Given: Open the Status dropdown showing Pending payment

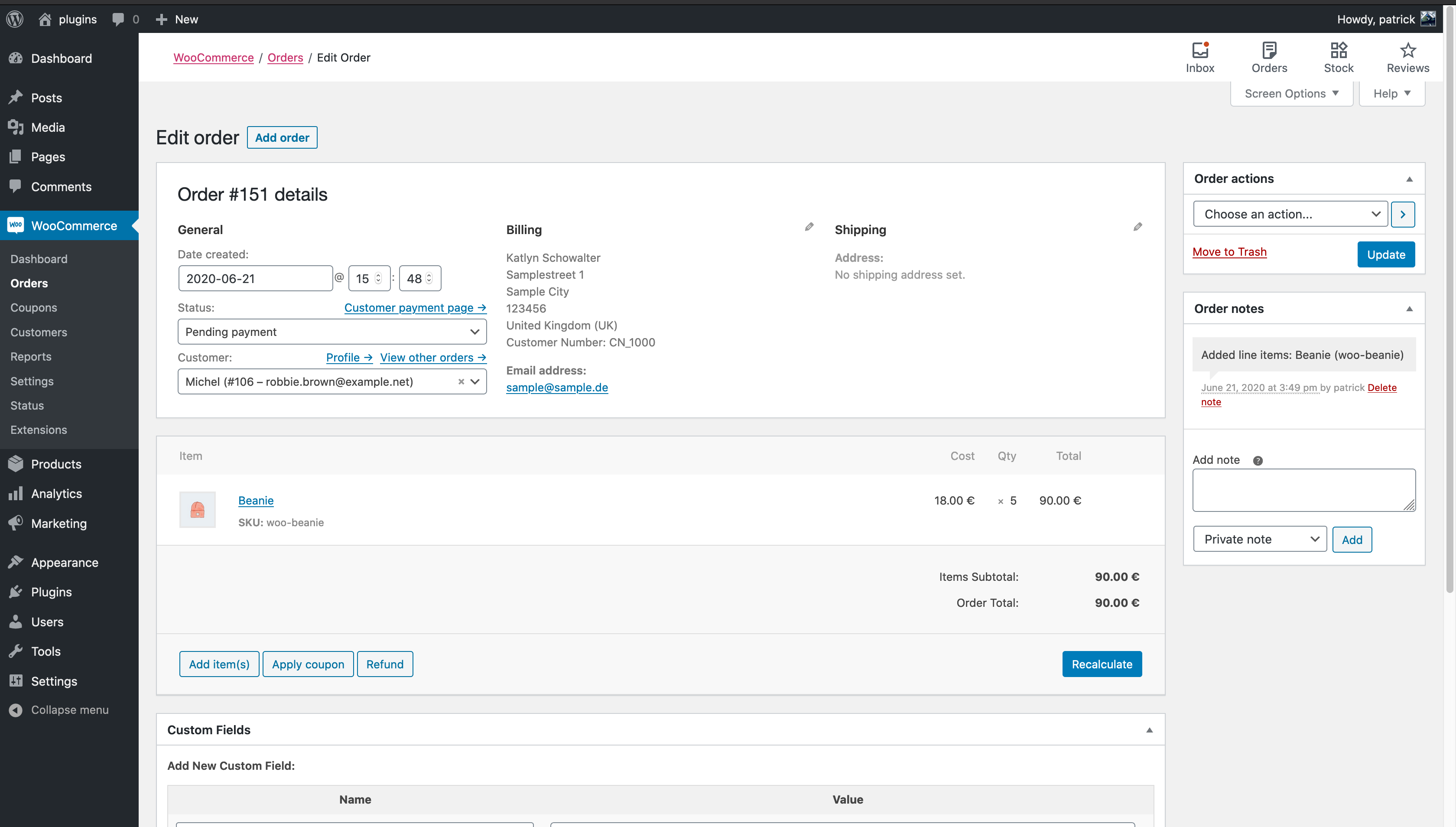Looking at the screenshot, I should coord(332,332).
